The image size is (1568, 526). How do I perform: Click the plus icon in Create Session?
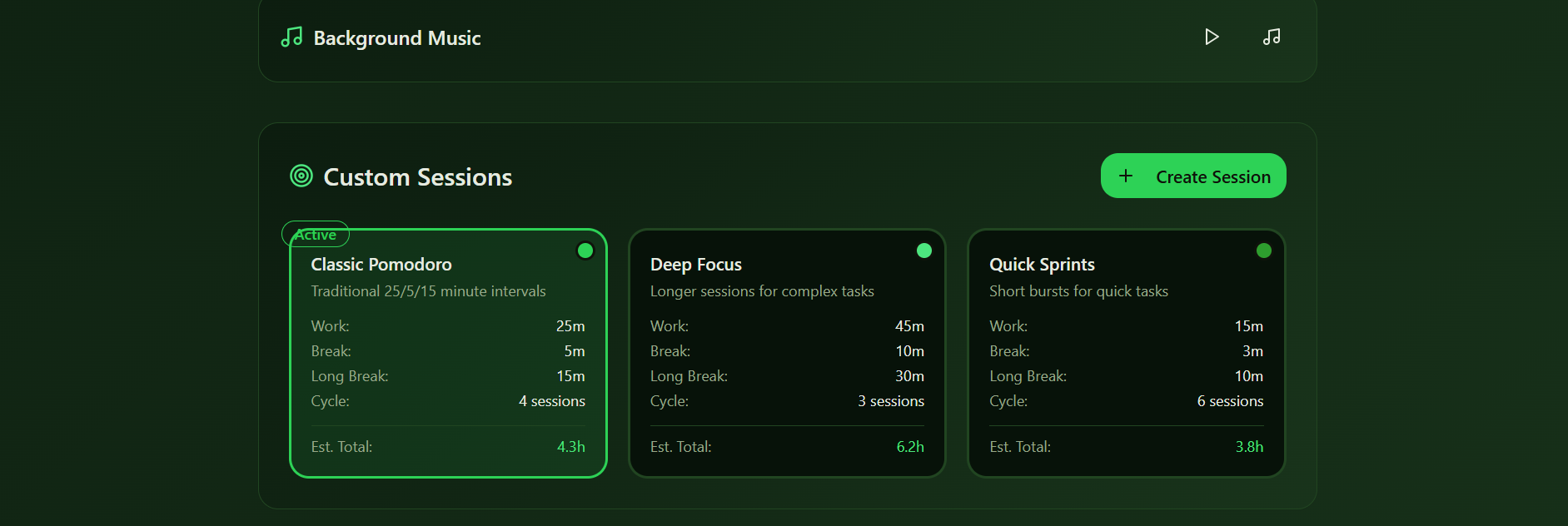1126,176
